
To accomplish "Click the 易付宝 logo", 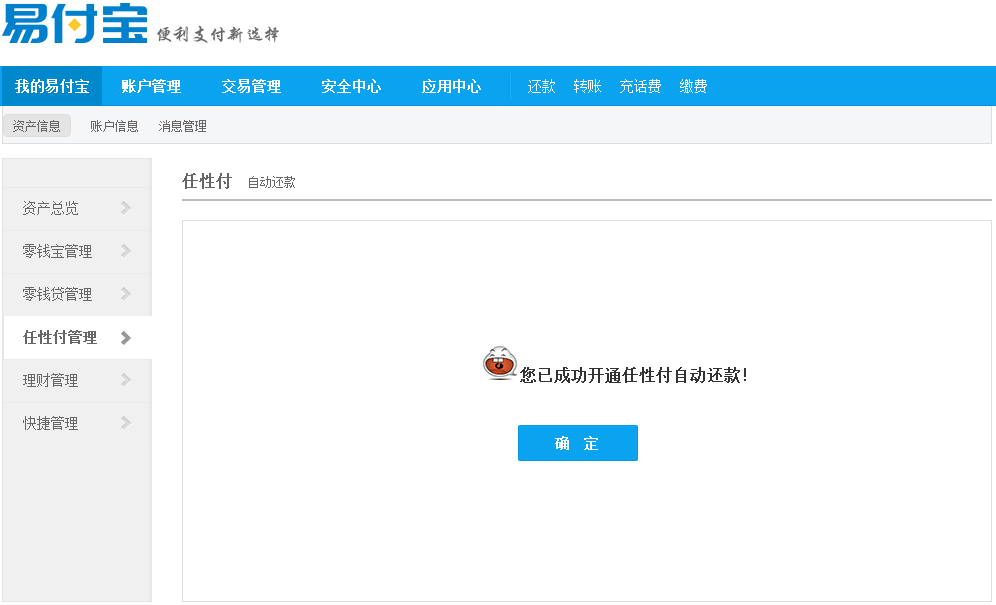I will (75, 24).
